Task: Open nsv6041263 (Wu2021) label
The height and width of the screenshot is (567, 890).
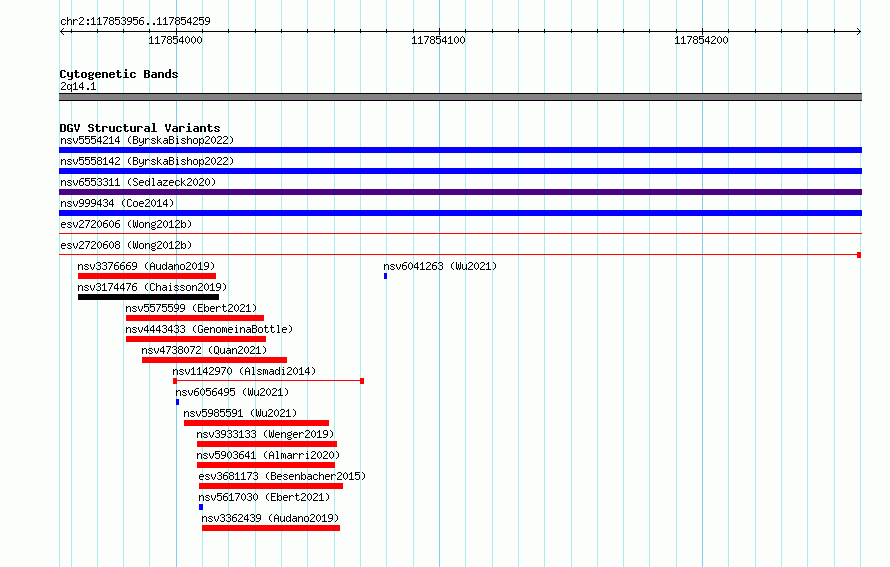Action: (440, 266)
